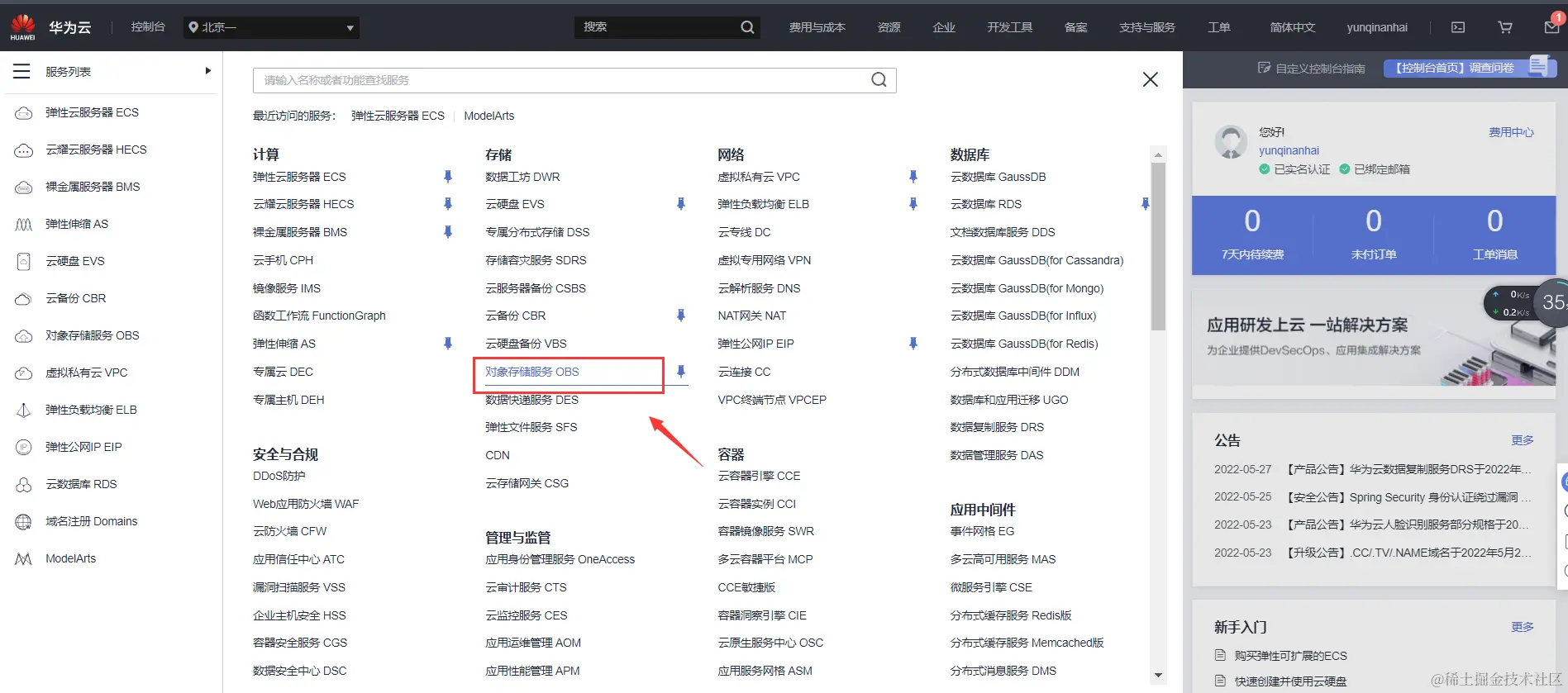Unpin 虚拟私有云 VPC in network list
Viewport: 1568px width, 693px height.
(913, 177)
